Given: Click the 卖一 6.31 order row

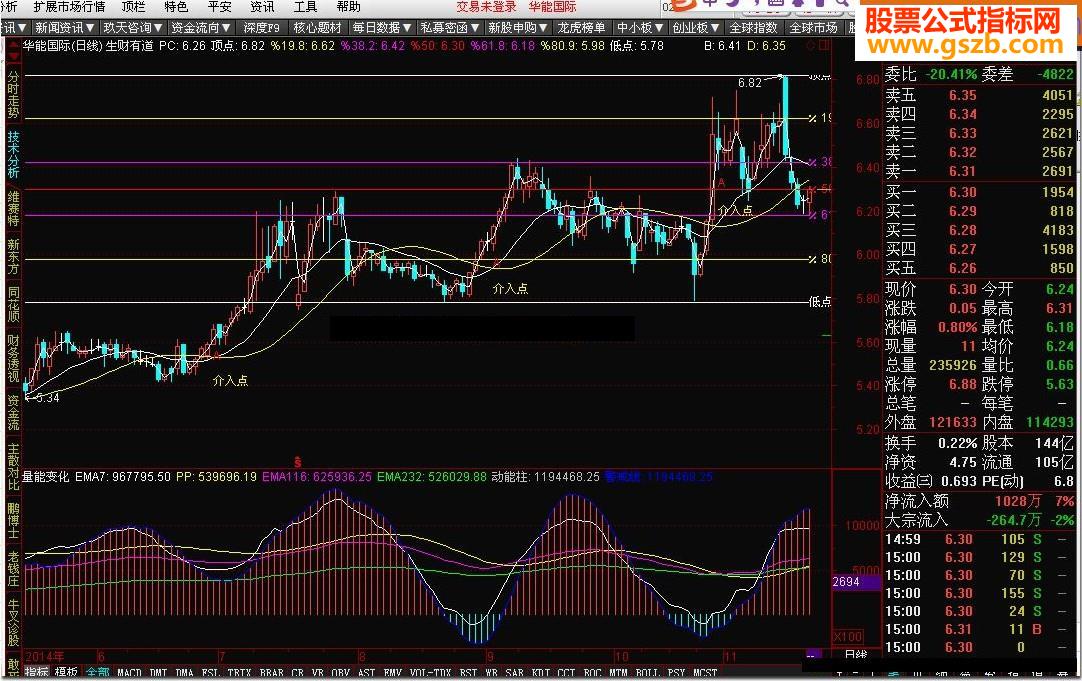Looking at the screenshot, I should (x=978, y=171).
